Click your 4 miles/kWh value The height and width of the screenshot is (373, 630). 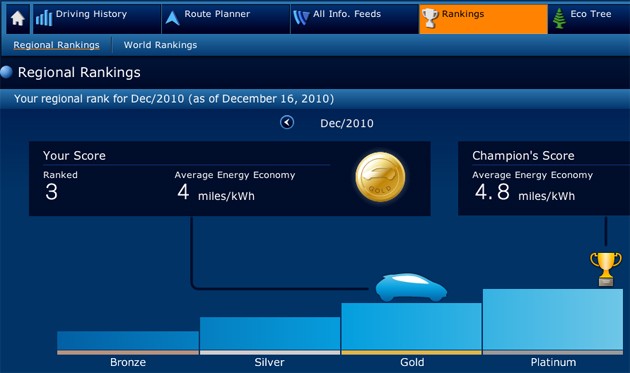pos(216,193)
